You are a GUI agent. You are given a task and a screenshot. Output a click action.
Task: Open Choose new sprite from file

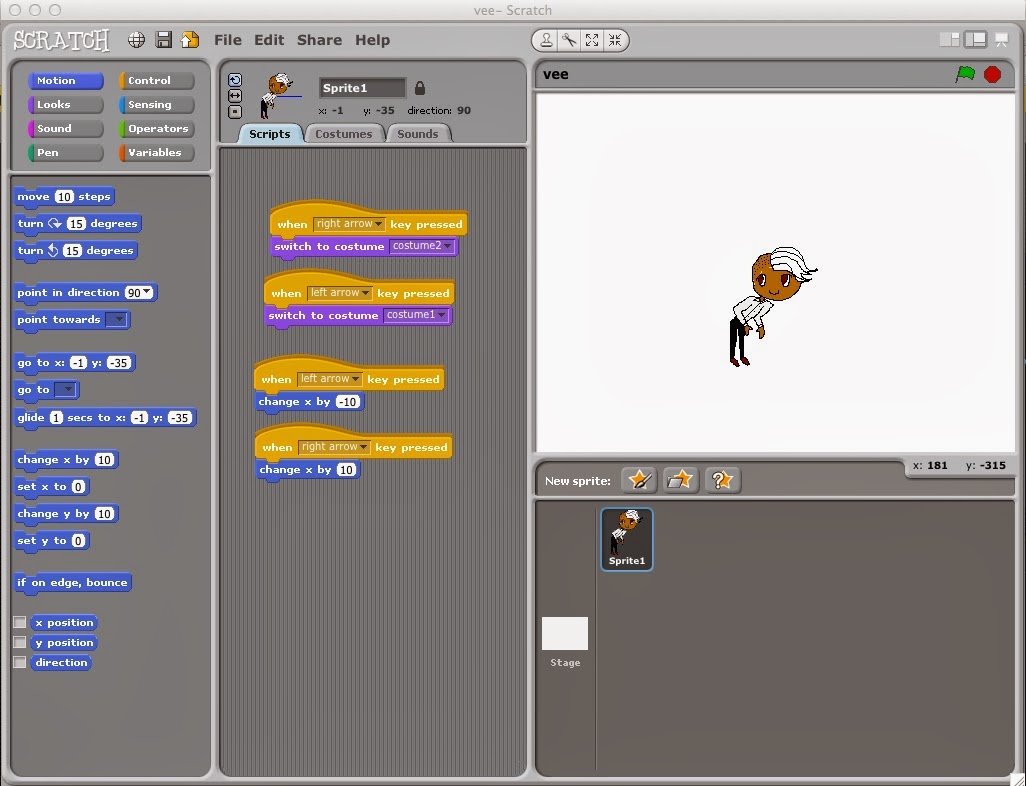pyautogui.click(x=681, y=480)
